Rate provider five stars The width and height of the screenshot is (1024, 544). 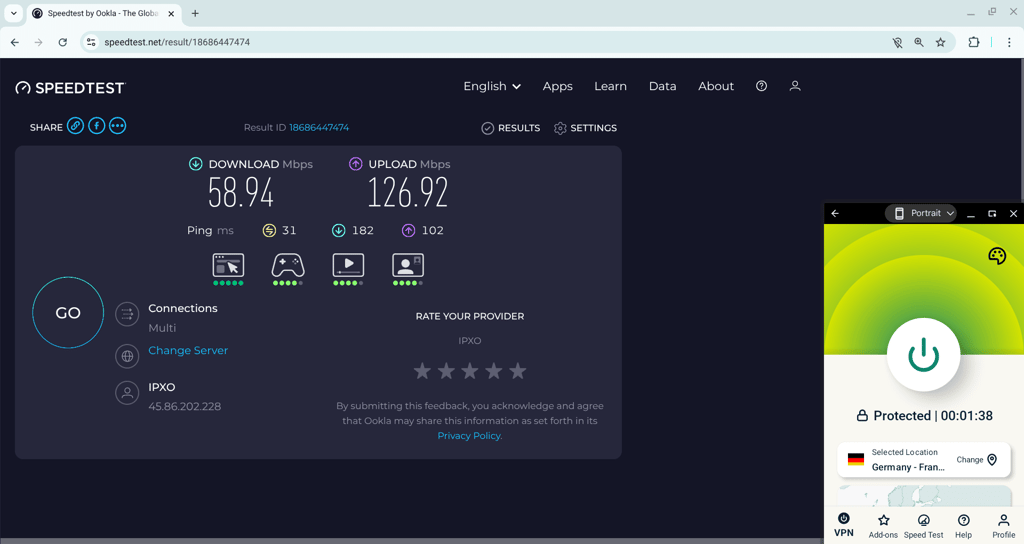pos(517,372)
